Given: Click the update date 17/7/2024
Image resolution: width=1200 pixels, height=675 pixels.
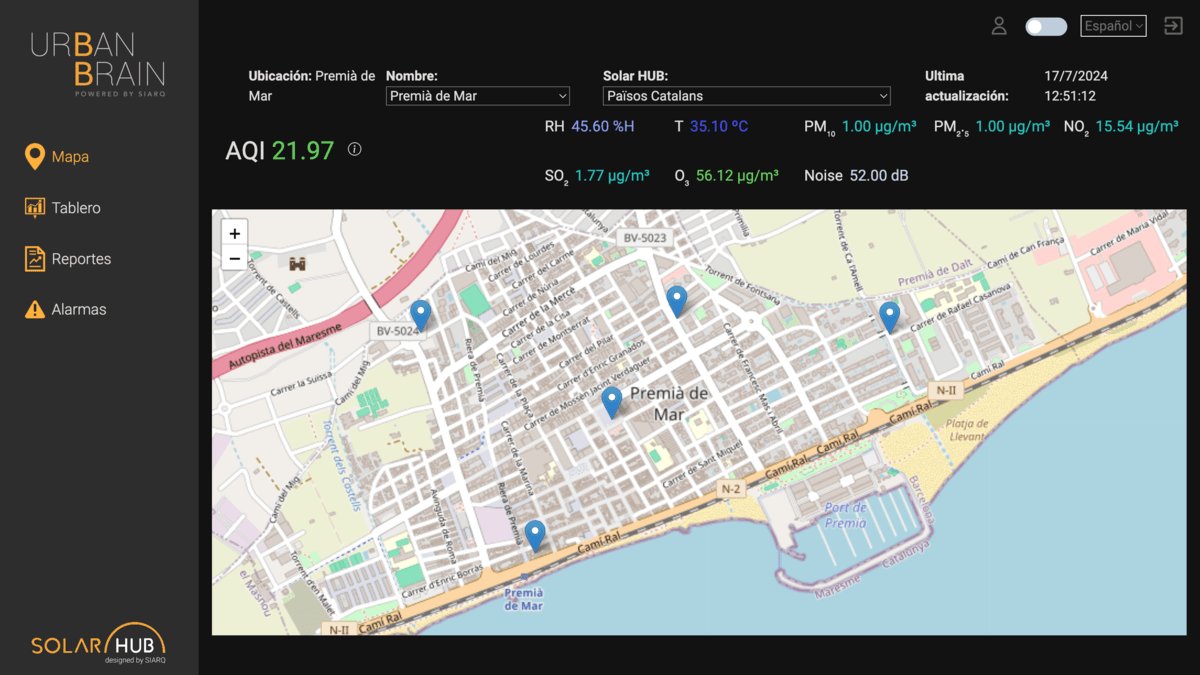Looking at the screenshot, I should pos(1076,76).
